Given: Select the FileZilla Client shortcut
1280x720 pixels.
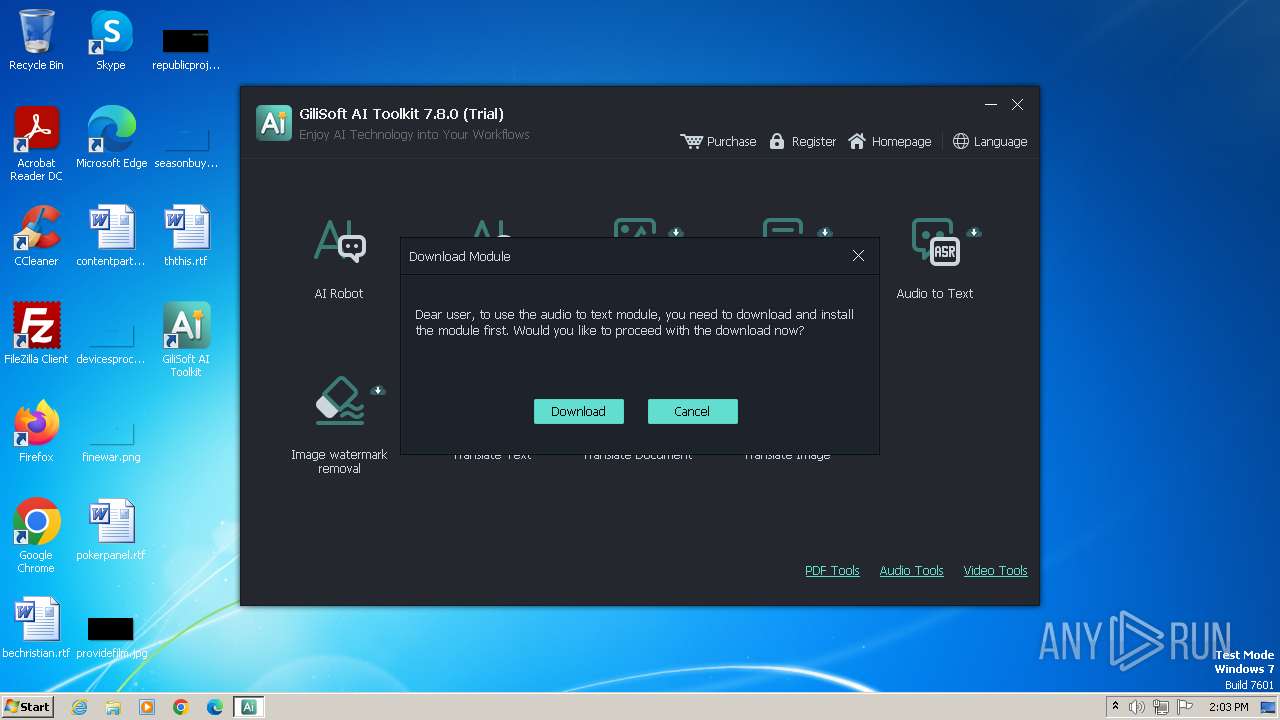Looking at the screenshot, I should [x=36, y=333].
